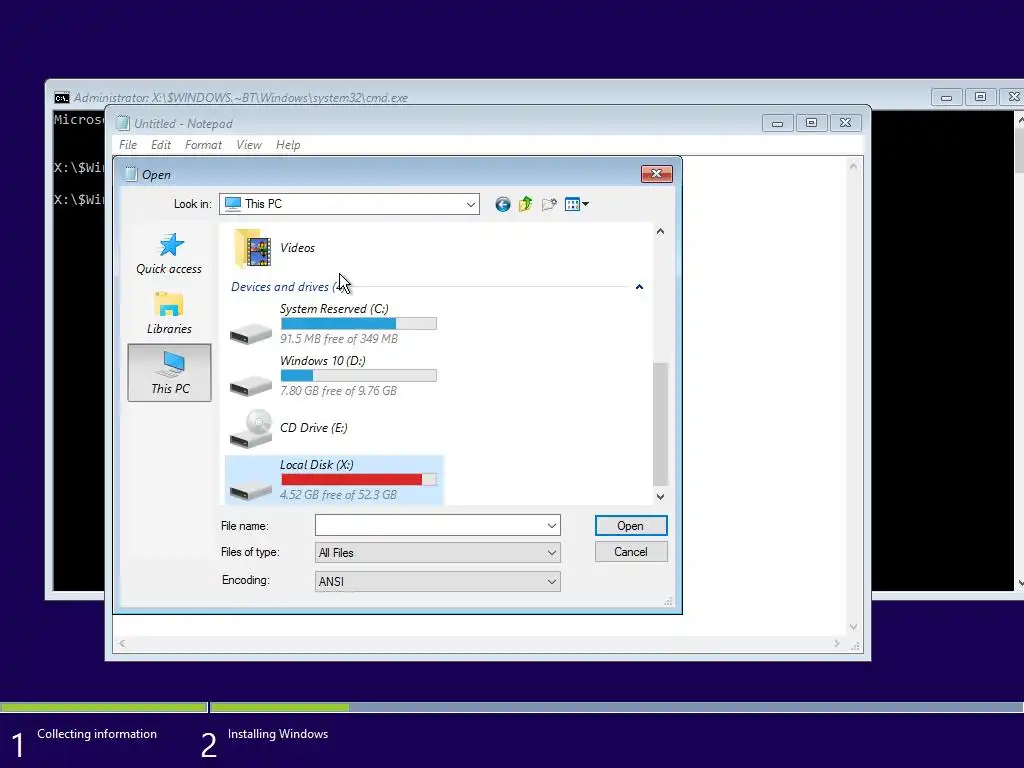Click the '7.80 GB free of 9.76 GB' text
Image resolution: width=1024 pixels, height=768 pixels.
click(x=338, y=391)
